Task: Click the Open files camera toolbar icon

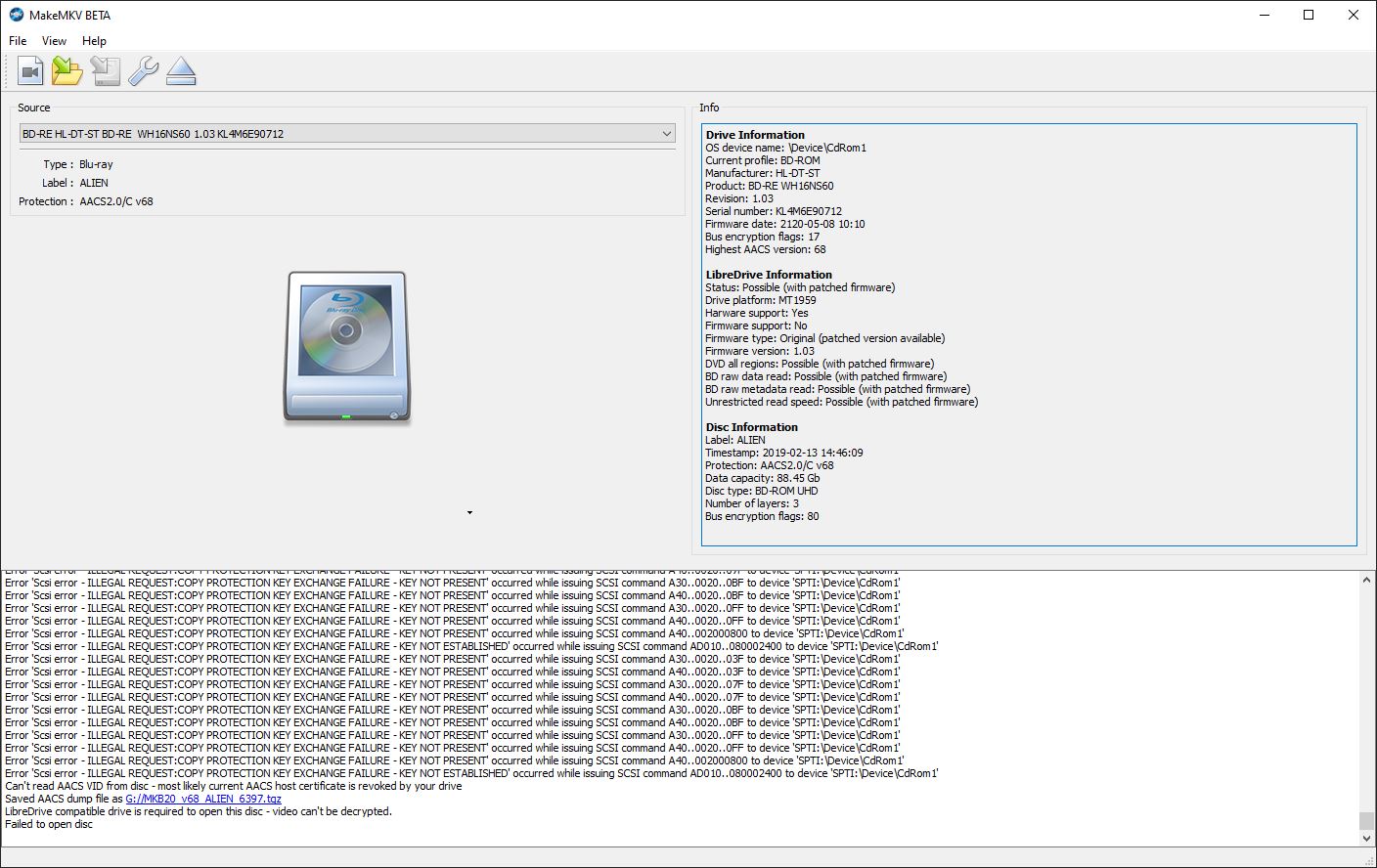Action: coord(31,71)
